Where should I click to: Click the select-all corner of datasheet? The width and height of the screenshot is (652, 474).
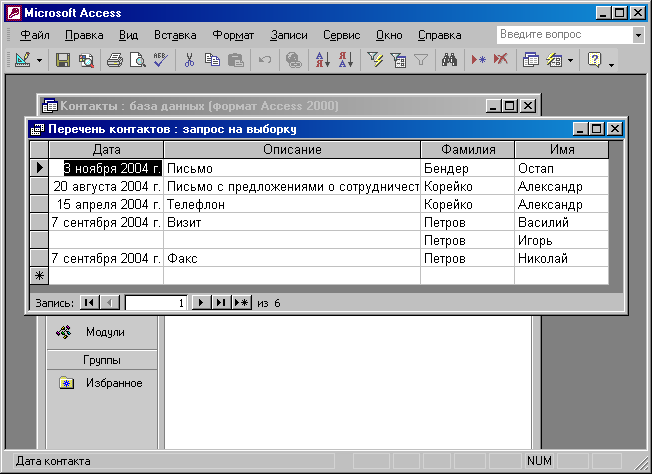tap(40, 150)
